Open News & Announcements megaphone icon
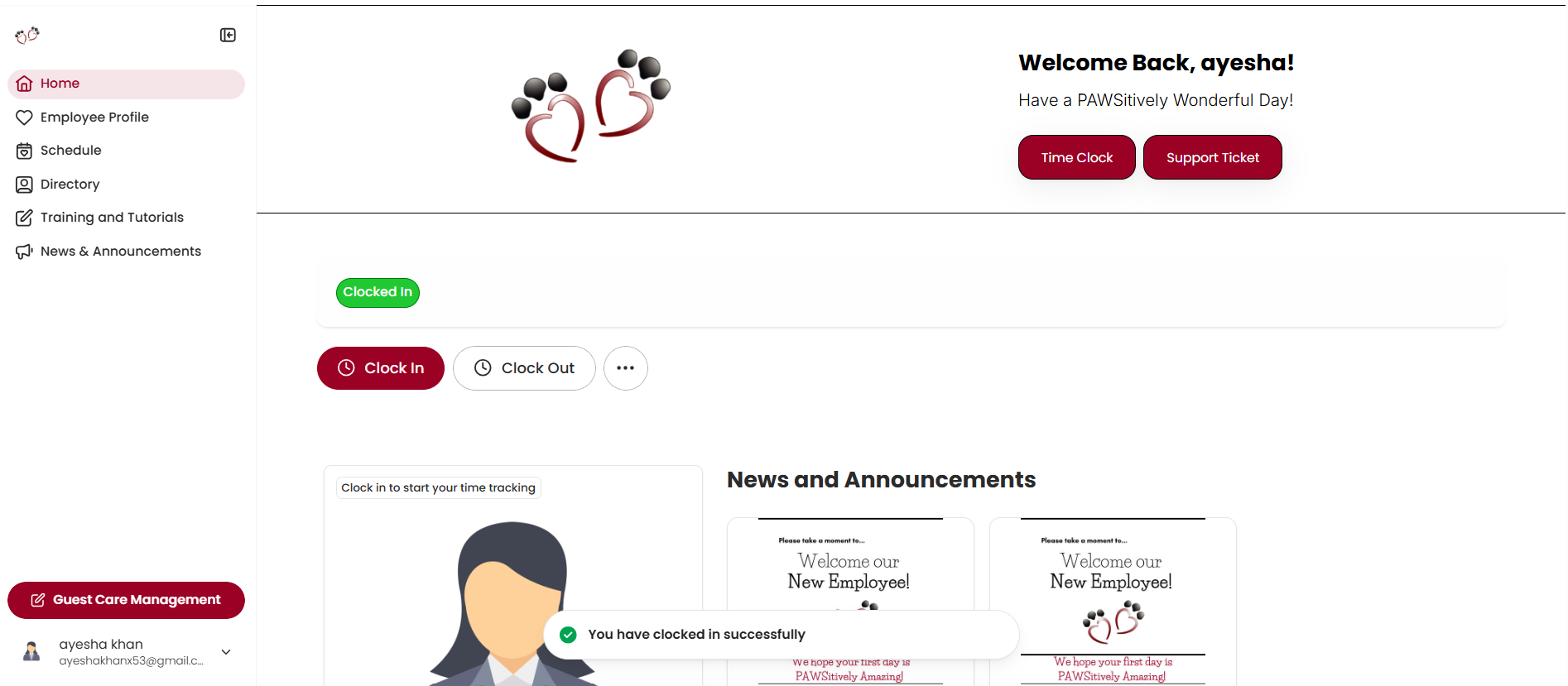Image resolution: width=1568 pixels, height=686 pixels. point(24,252)
